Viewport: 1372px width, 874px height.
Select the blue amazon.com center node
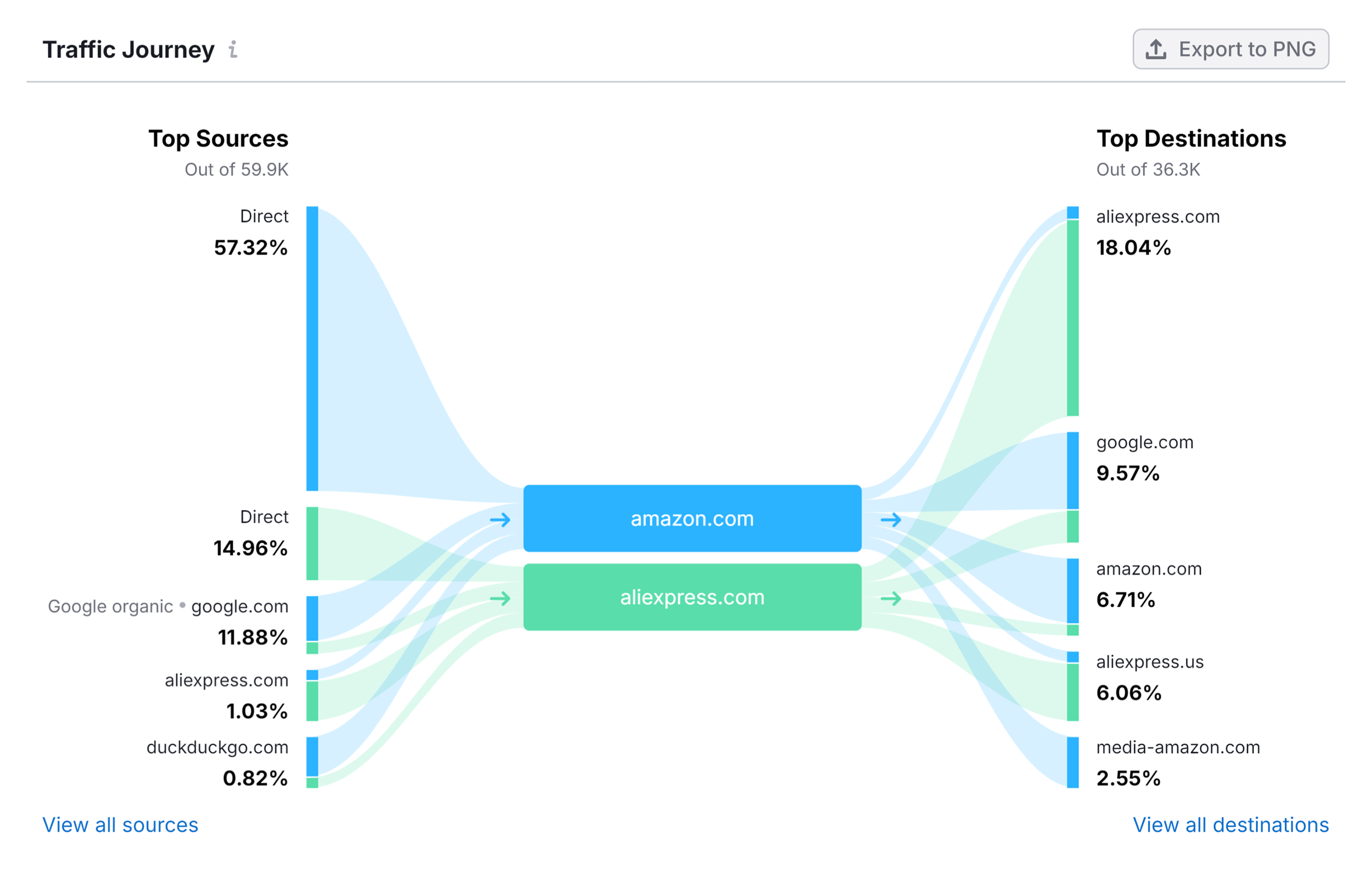click(x=691, y=518)
